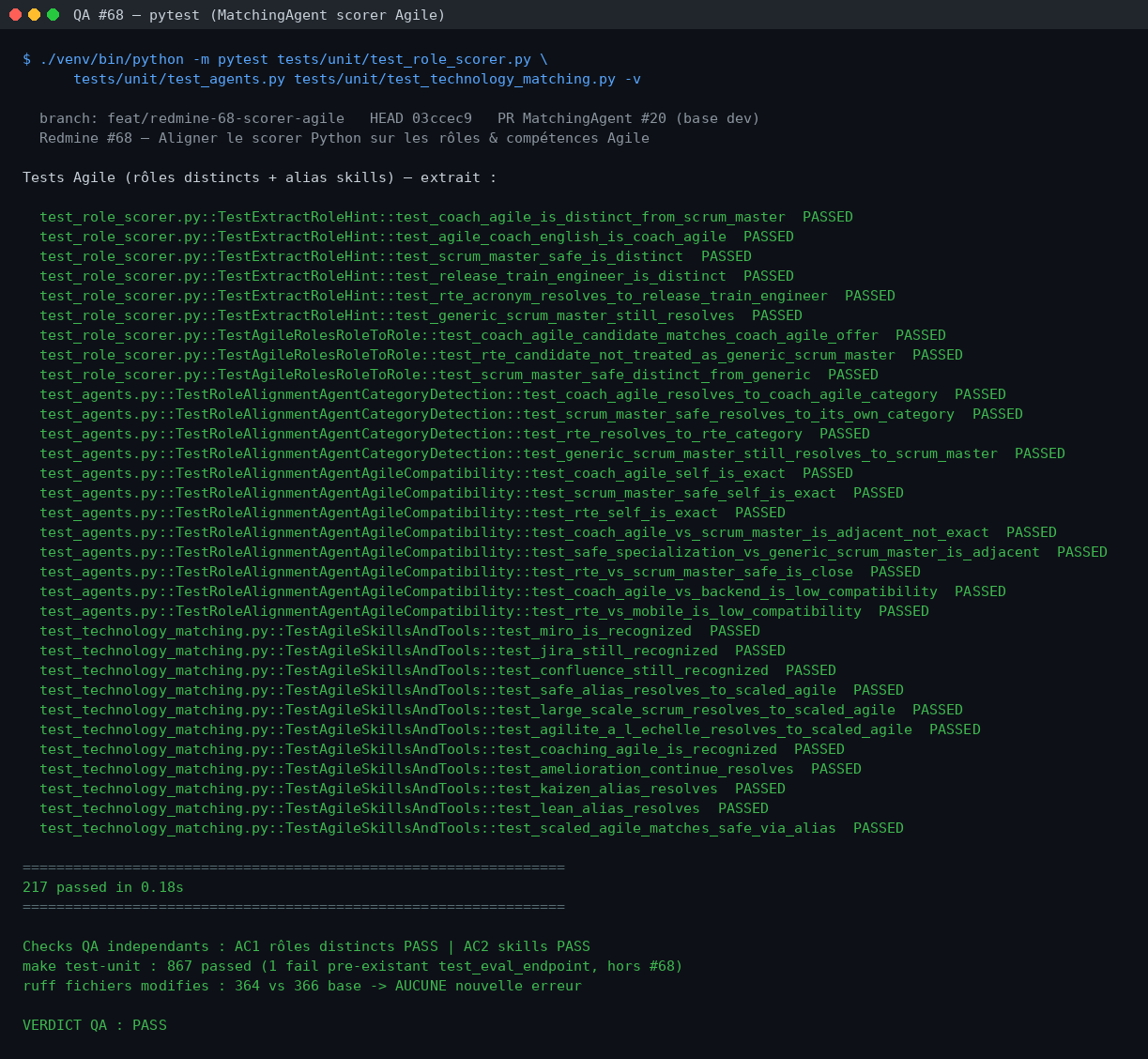This screenshot has width=1148, height=1059.
Task: Select test_rte_resolves_to_rte_category line
Action: point(454,434)
